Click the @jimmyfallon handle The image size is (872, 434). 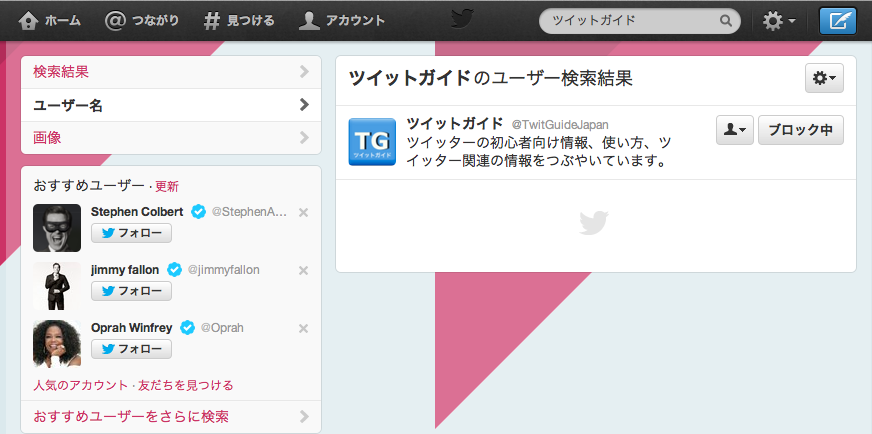click(x=224, y=270)
